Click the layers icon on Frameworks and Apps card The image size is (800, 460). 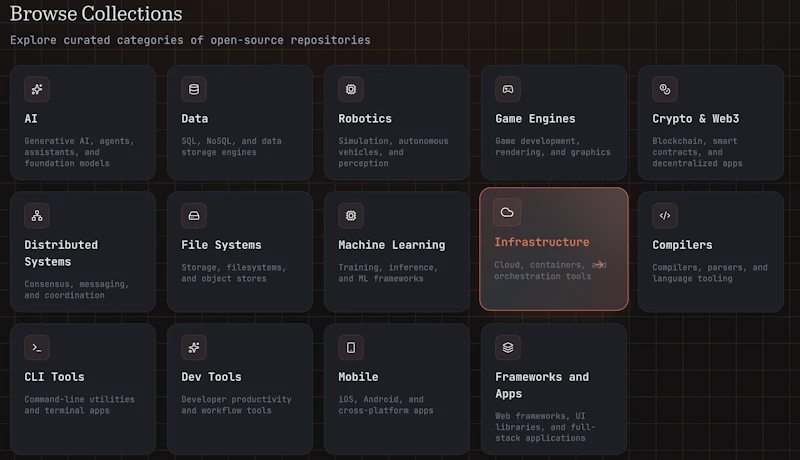(508, 348)
